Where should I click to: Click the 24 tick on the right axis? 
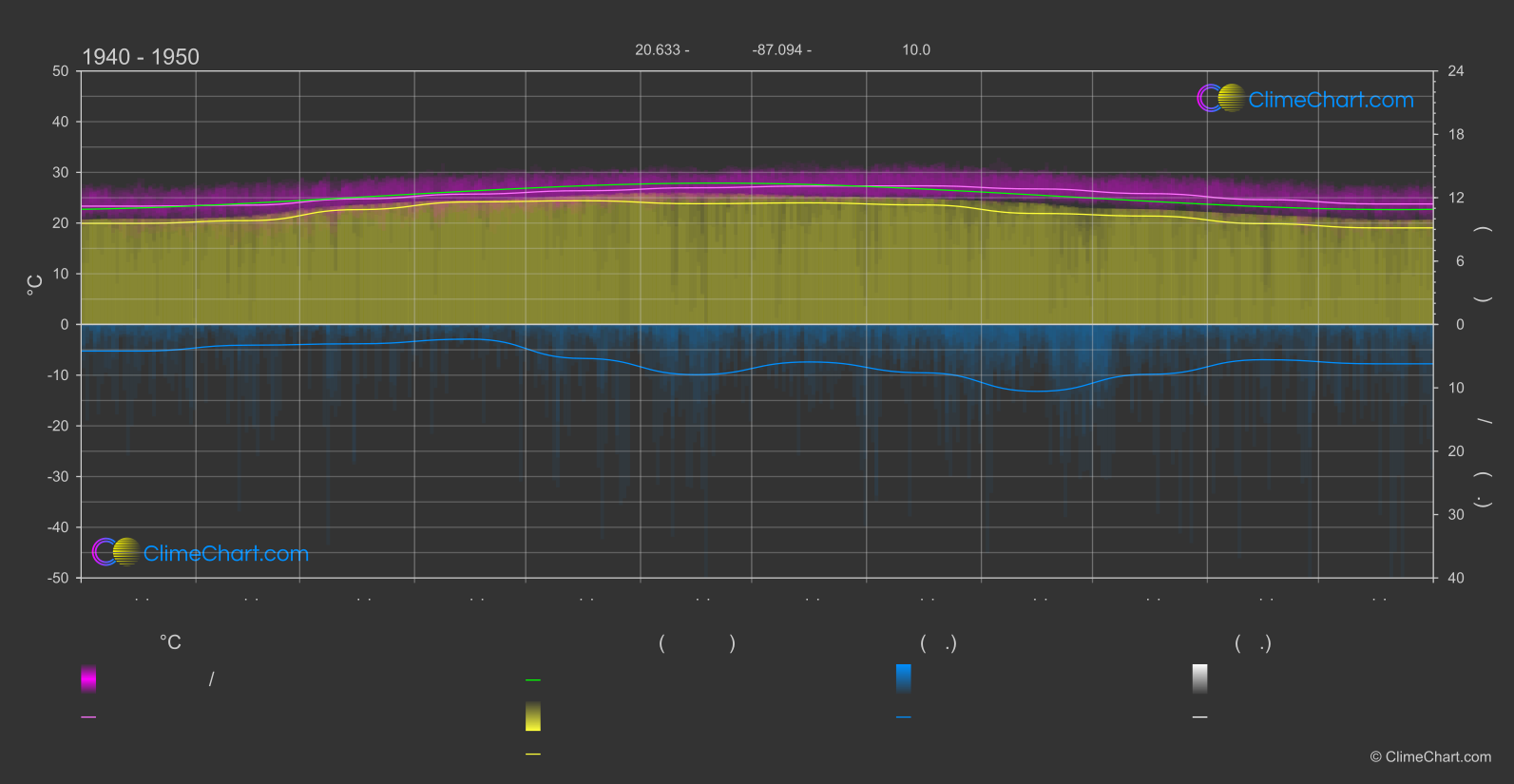[1456, 71]
